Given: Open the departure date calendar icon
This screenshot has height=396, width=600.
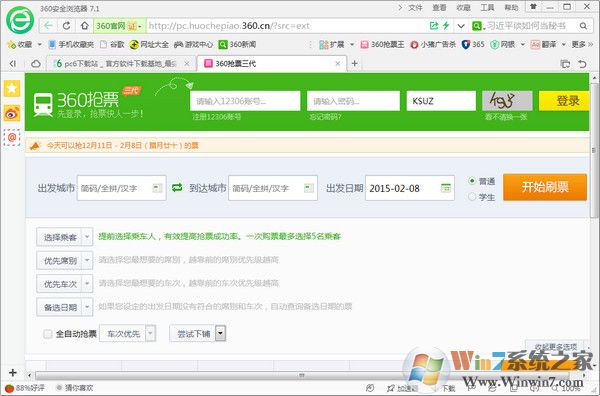Looking at the screenshot, I should pos(446,188).
